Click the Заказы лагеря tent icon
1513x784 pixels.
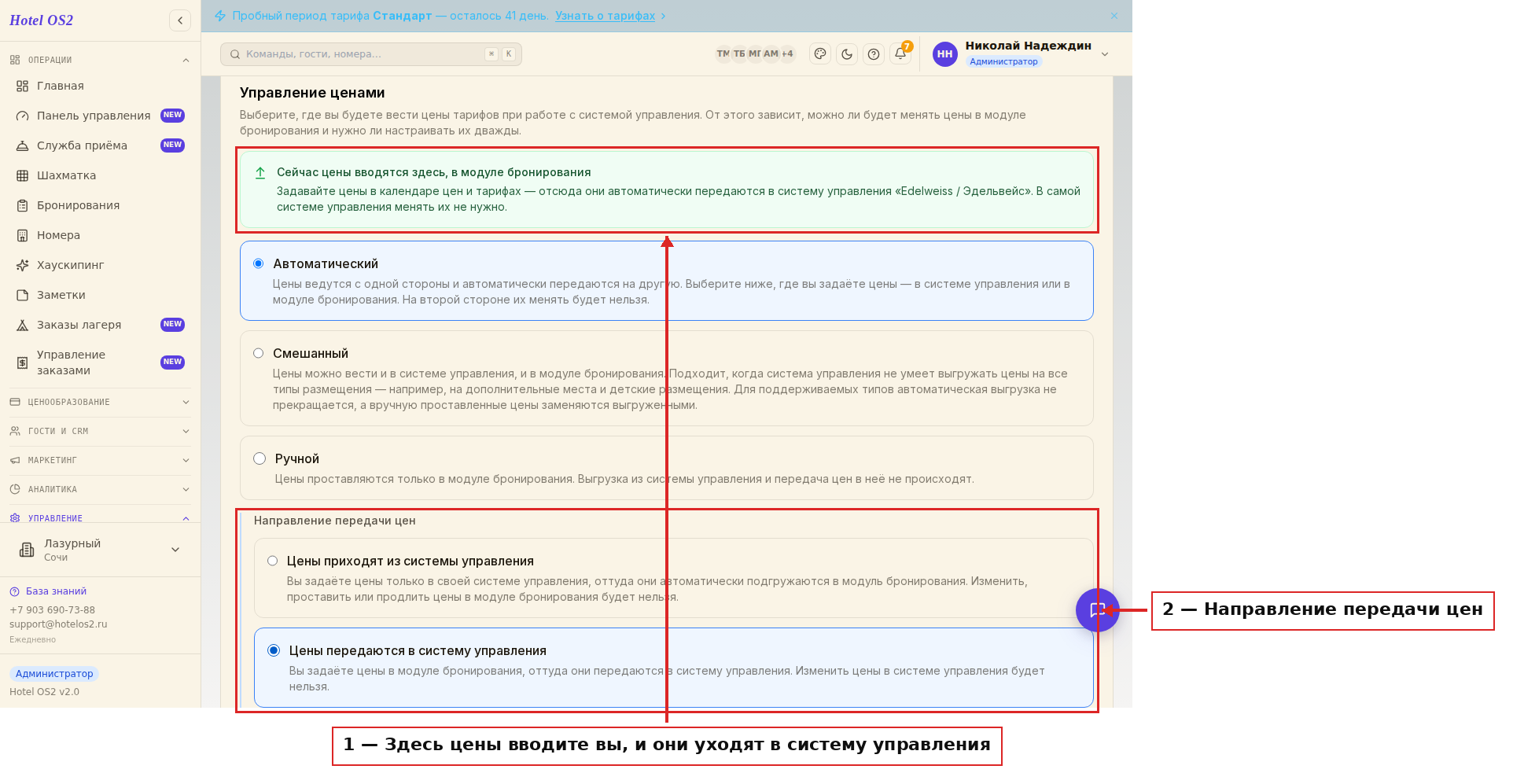pyautogui.click(x=23, y=325)
